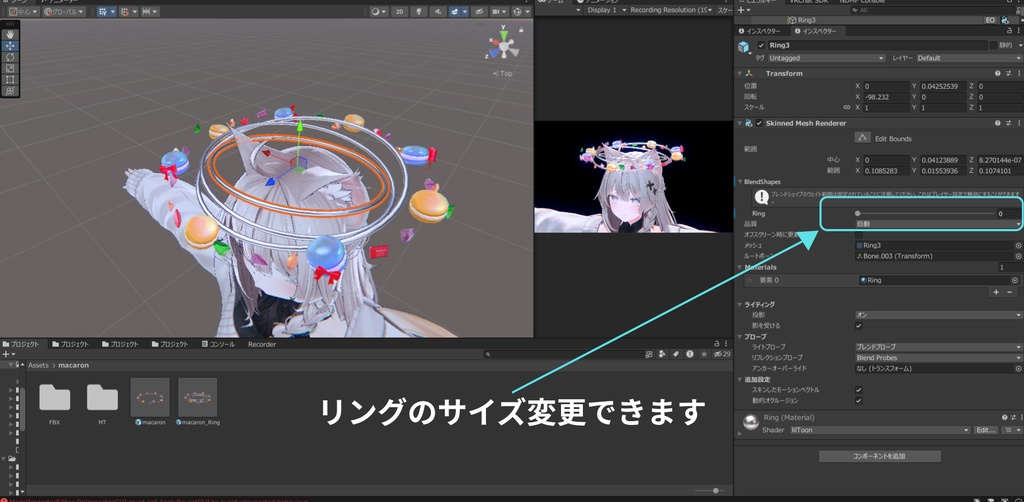The width and height of the screenshot is (1024, 502).
Task: Select the Rect transform tool
Action: point(10,80)
